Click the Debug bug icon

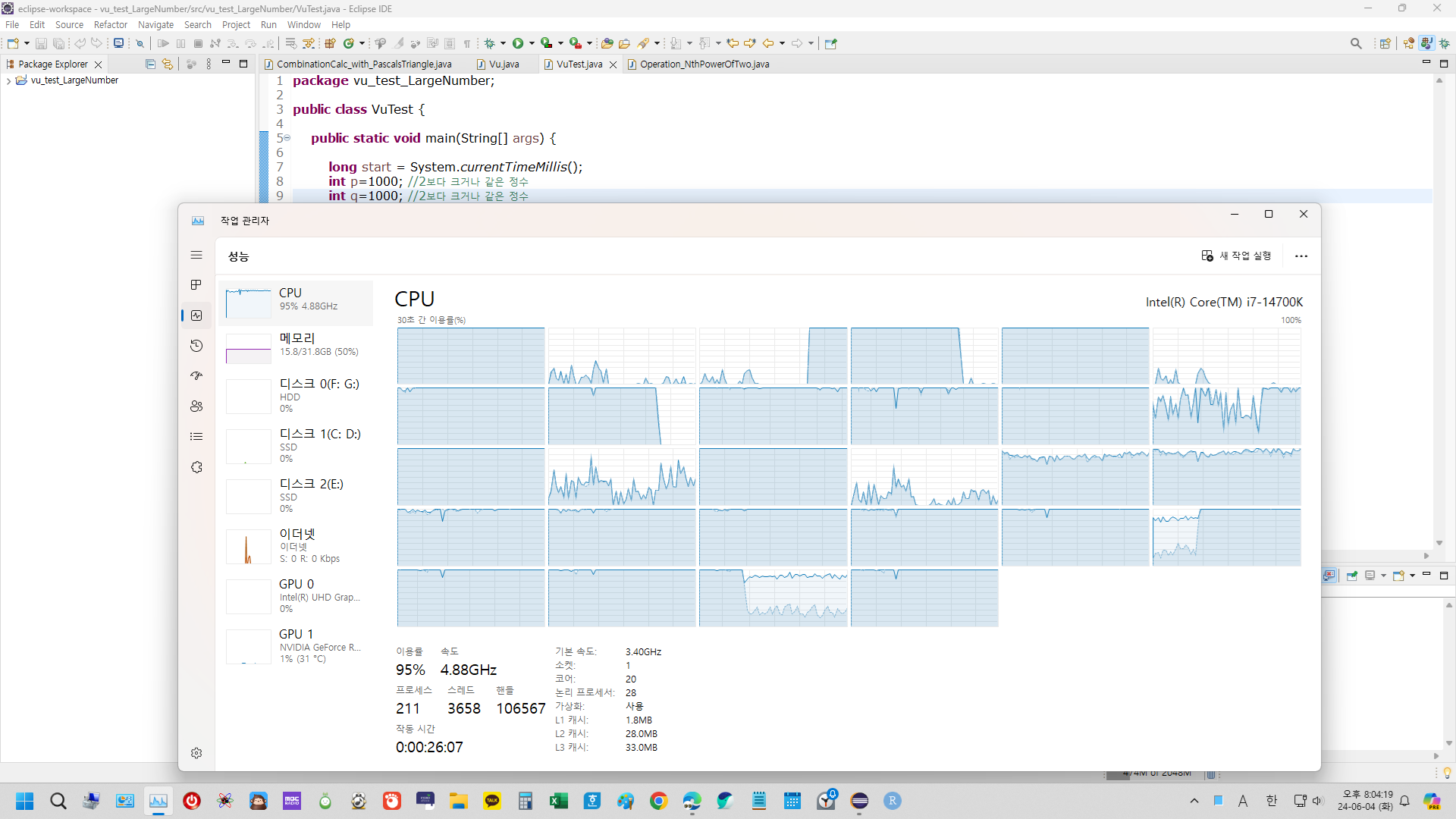(x=489, y=43)
